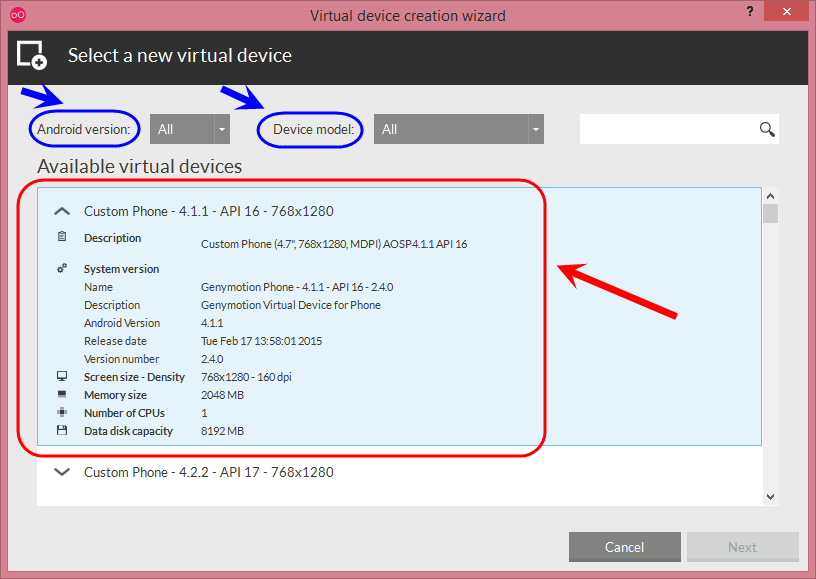Click the scroll down arrow of the device list

pyautogui.click(x=771, y=497)
